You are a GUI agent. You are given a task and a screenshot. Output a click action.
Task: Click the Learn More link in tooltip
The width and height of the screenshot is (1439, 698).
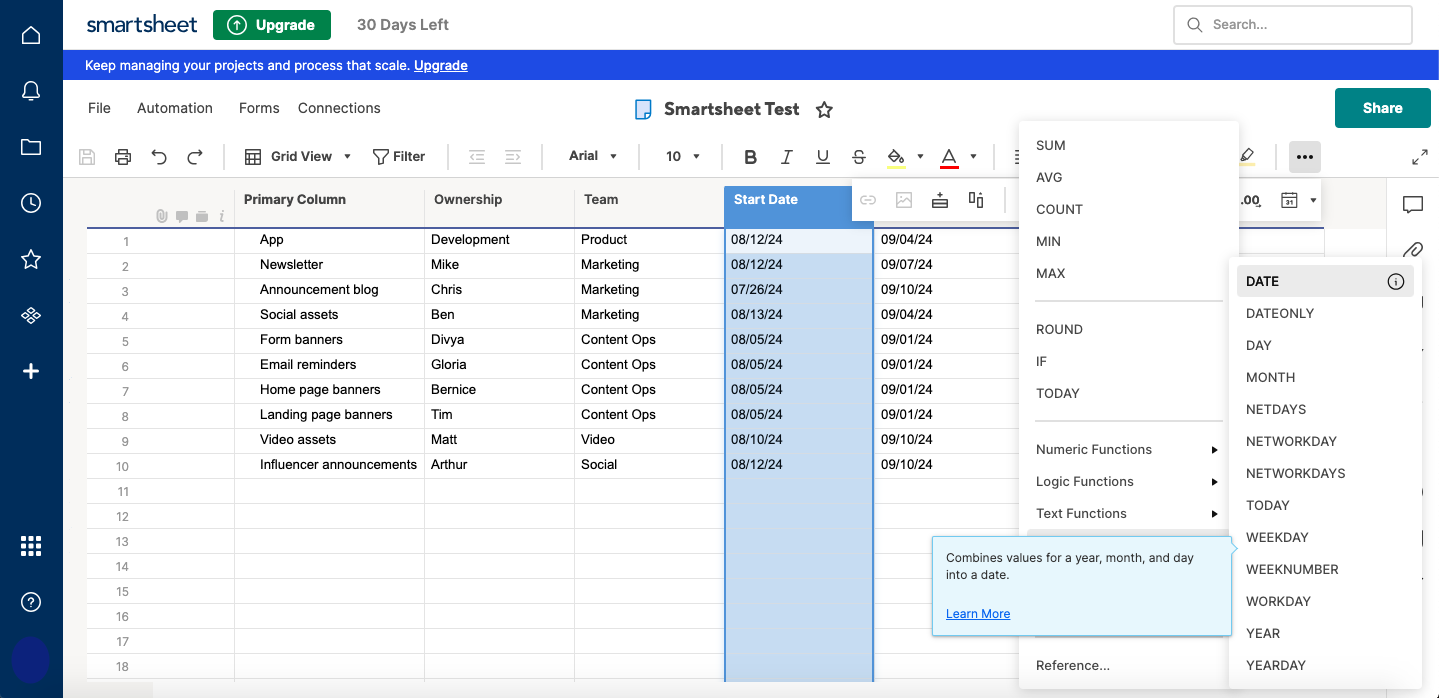(x=977, y=614)
